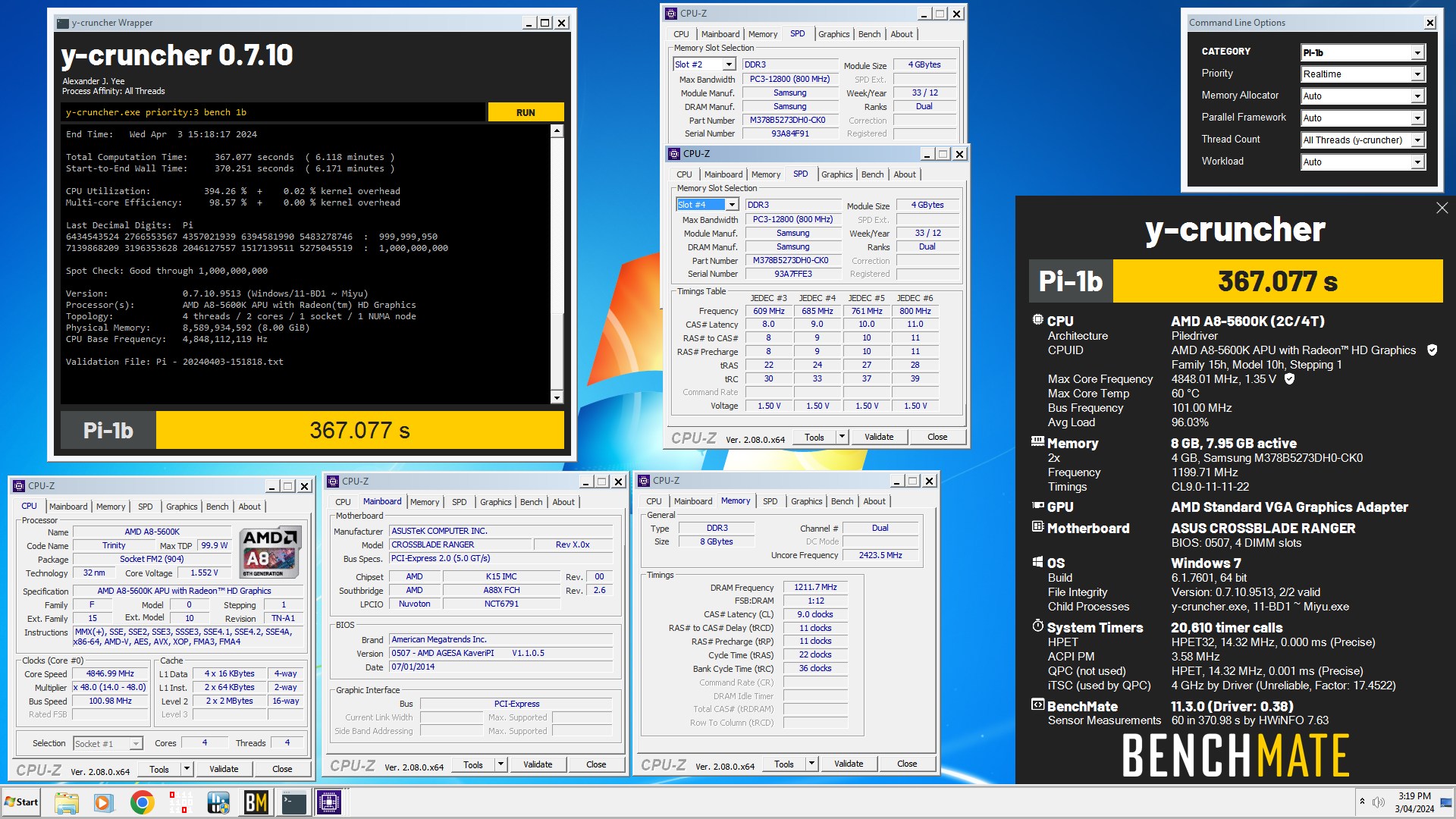The height and width of the screenshot is (819, 1456).
Task: Switch to Bench tab in CPU-Z processor window
Action: pyautogui.click(x=217, y=507)
